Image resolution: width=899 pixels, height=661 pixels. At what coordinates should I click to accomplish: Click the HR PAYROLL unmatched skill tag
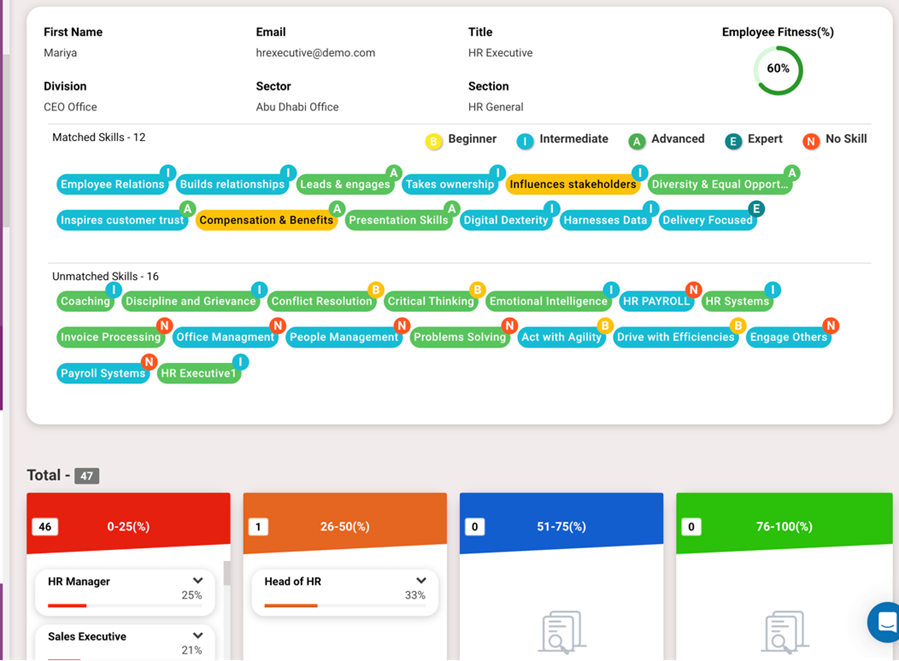(x=656, y=301)
